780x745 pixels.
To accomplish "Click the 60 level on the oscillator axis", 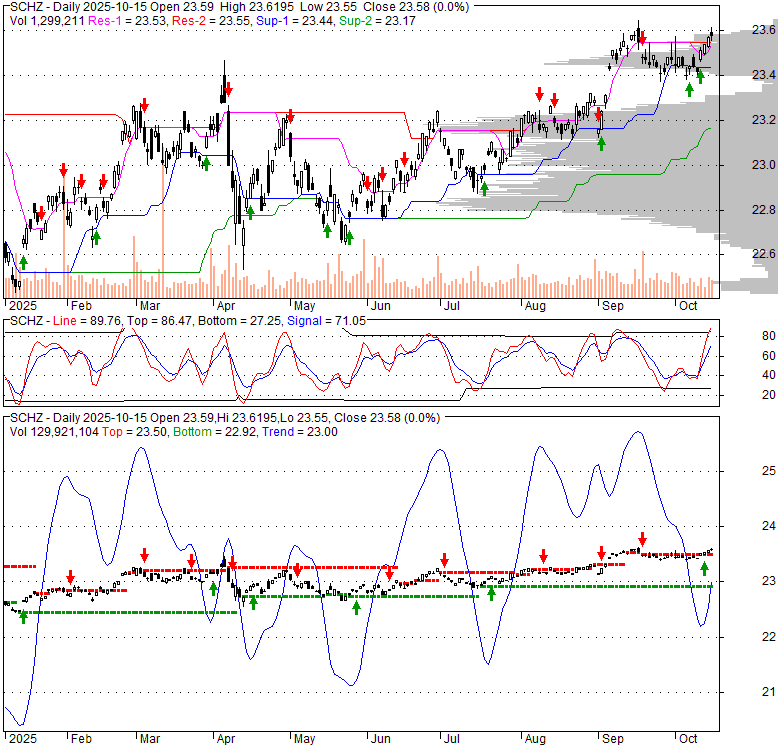I will tap(769, 356).
